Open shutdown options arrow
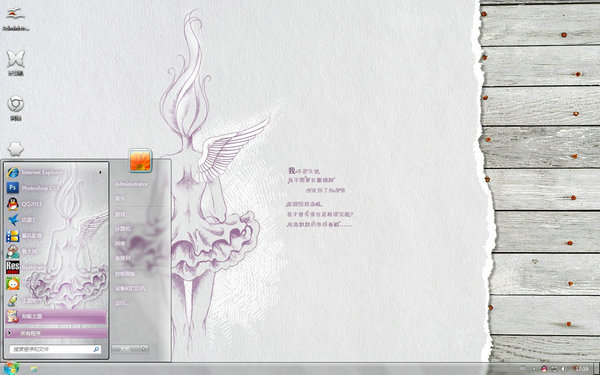 (144, 349)
